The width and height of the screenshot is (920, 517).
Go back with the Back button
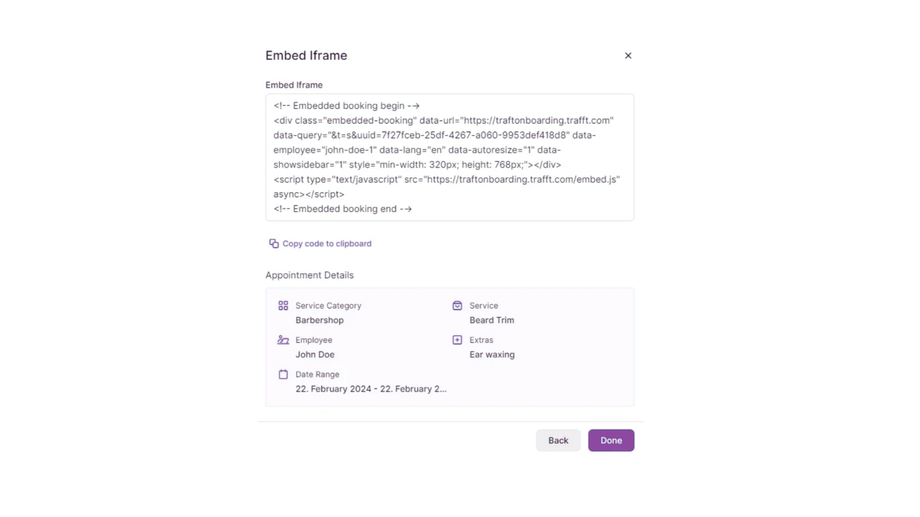[558, 440]
